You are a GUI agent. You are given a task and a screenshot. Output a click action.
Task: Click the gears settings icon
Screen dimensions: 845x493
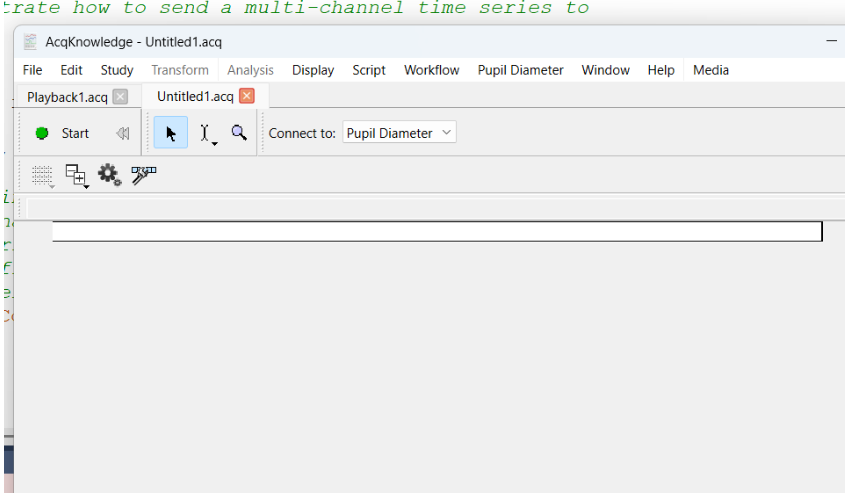pos(109,175)
